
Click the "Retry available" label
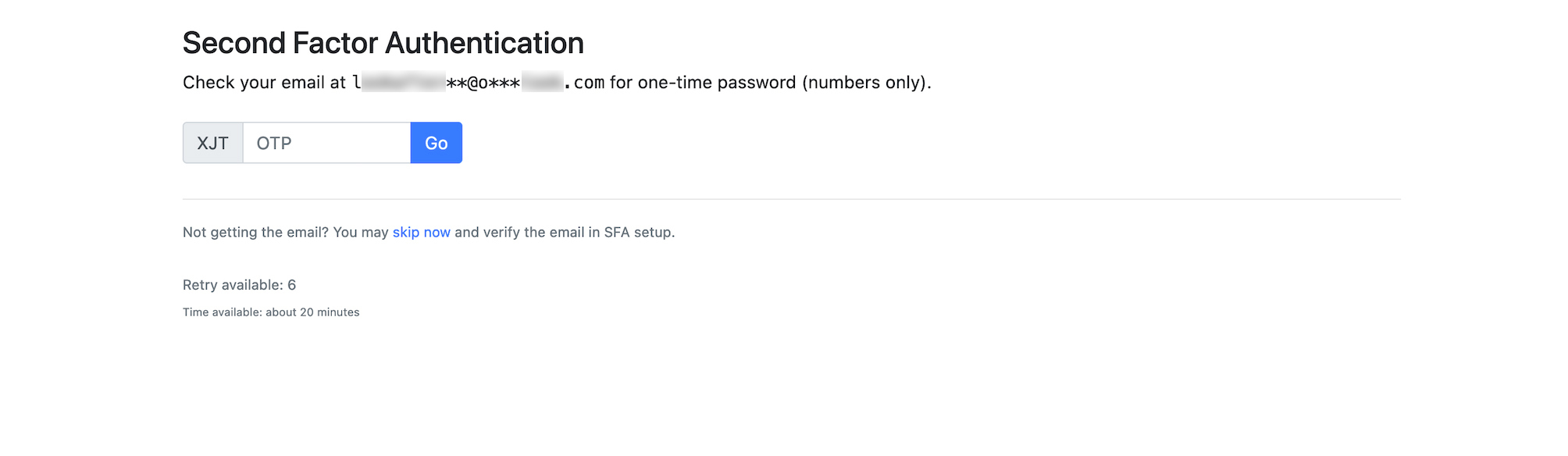pyautogui.click(x=232, y=285)
